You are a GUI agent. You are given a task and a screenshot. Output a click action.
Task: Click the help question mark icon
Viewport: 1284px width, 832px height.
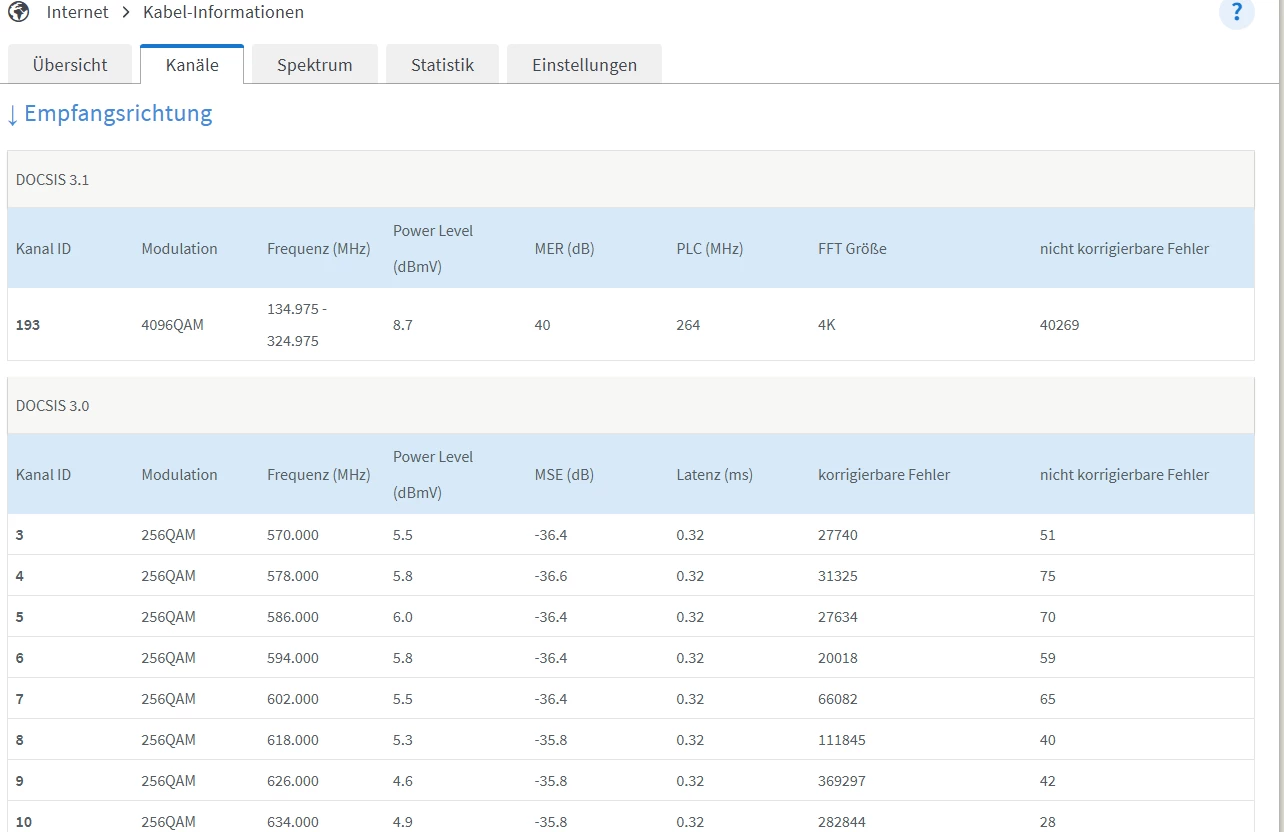point(1236,13)
